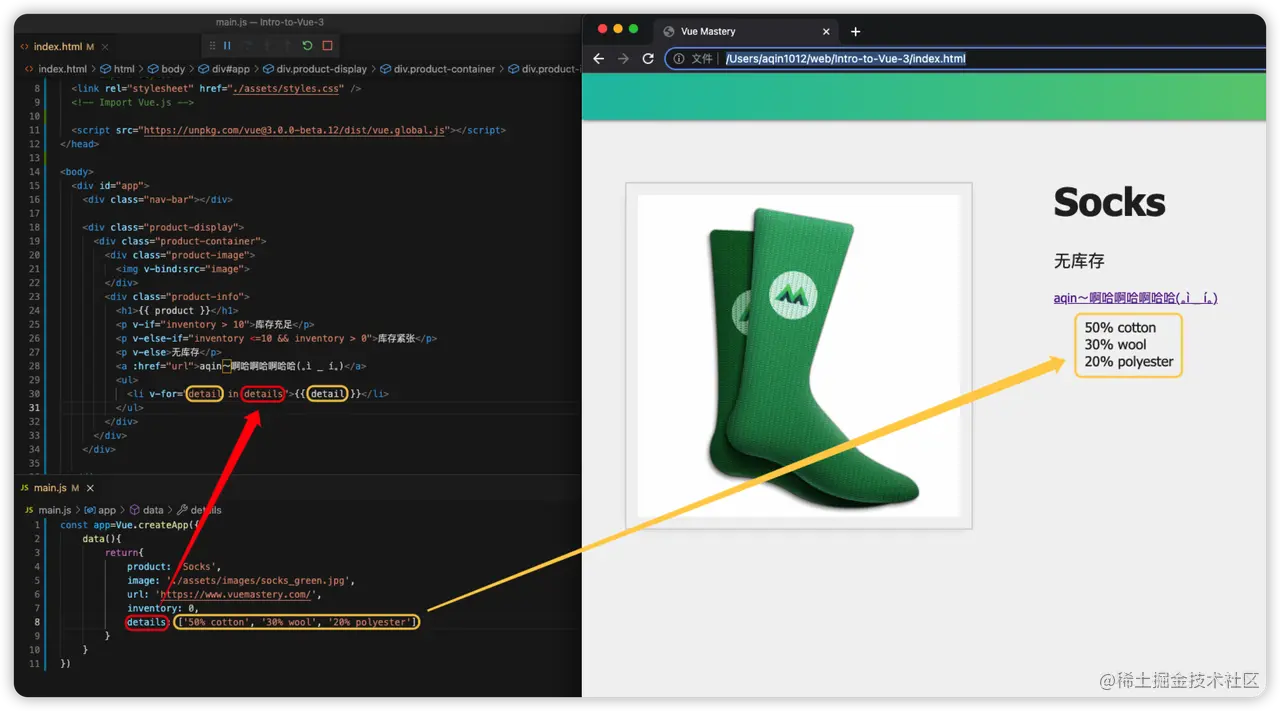
Task: Stop debugging with the red square icon
Action: click(327, 46)
